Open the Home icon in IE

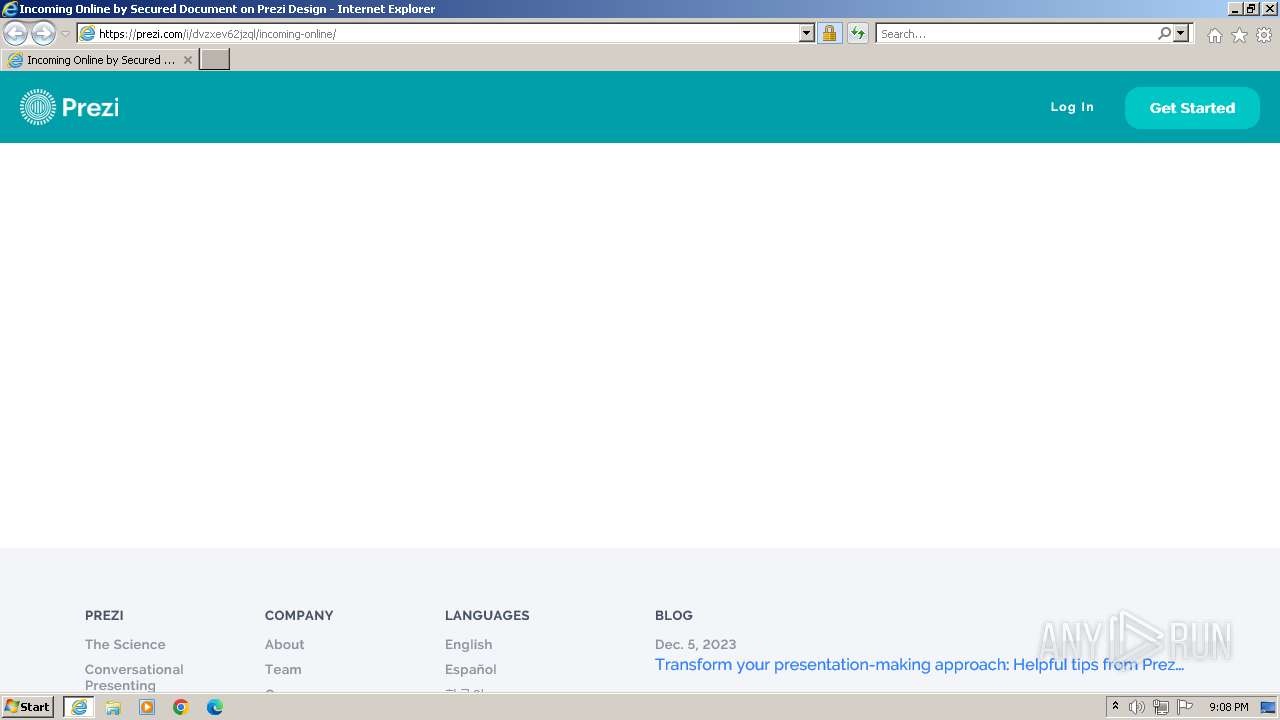[1214, 35]
